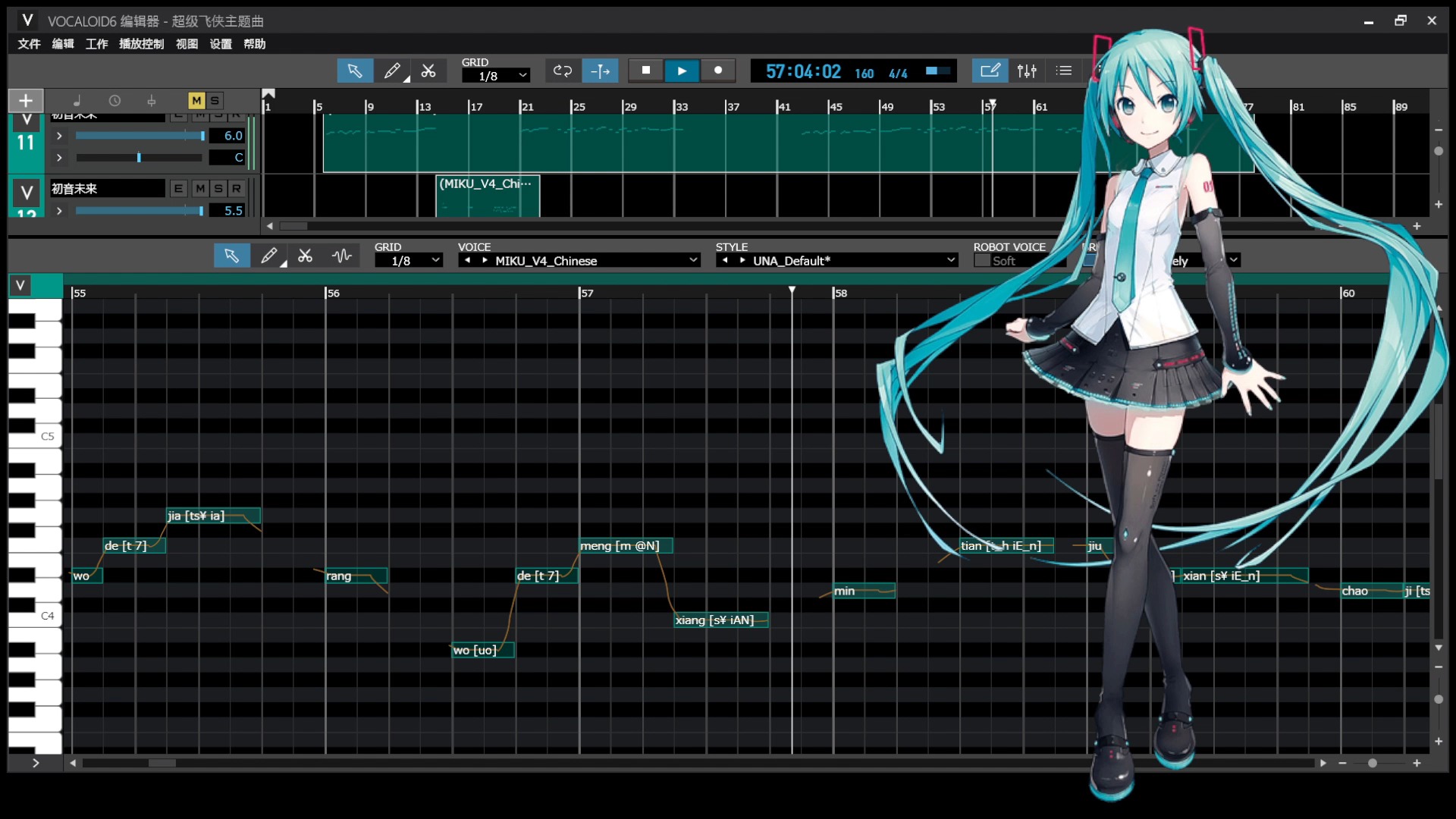
Task: Switch to next style arrow
Action: coord(742,260)
